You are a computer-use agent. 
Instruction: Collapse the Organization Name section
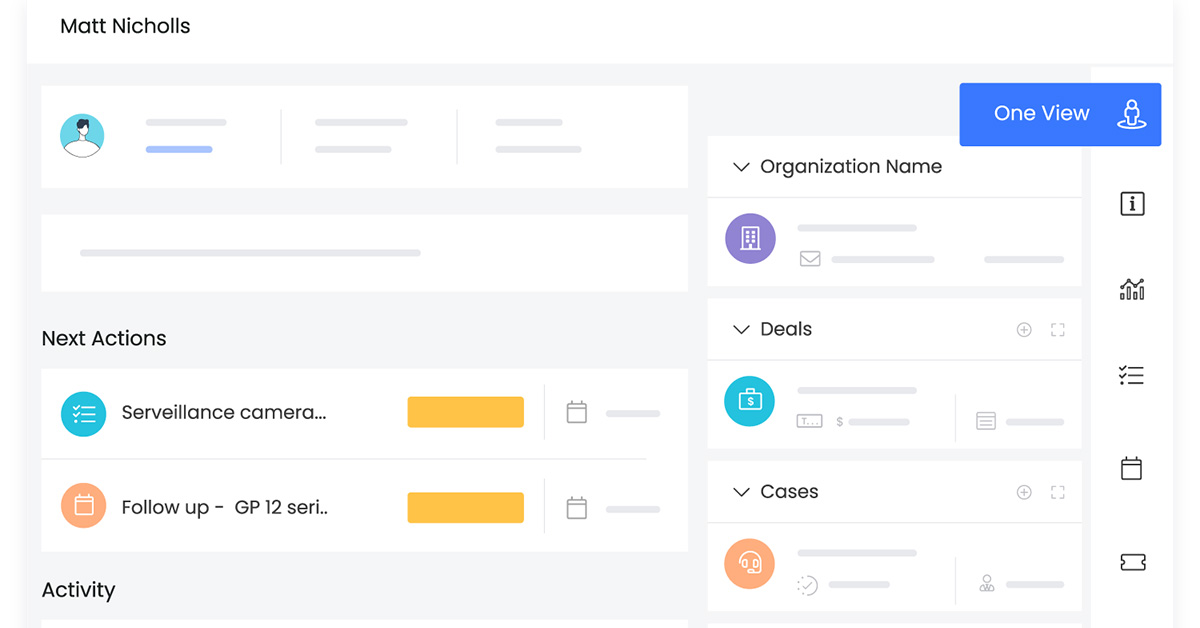[741, 167]
